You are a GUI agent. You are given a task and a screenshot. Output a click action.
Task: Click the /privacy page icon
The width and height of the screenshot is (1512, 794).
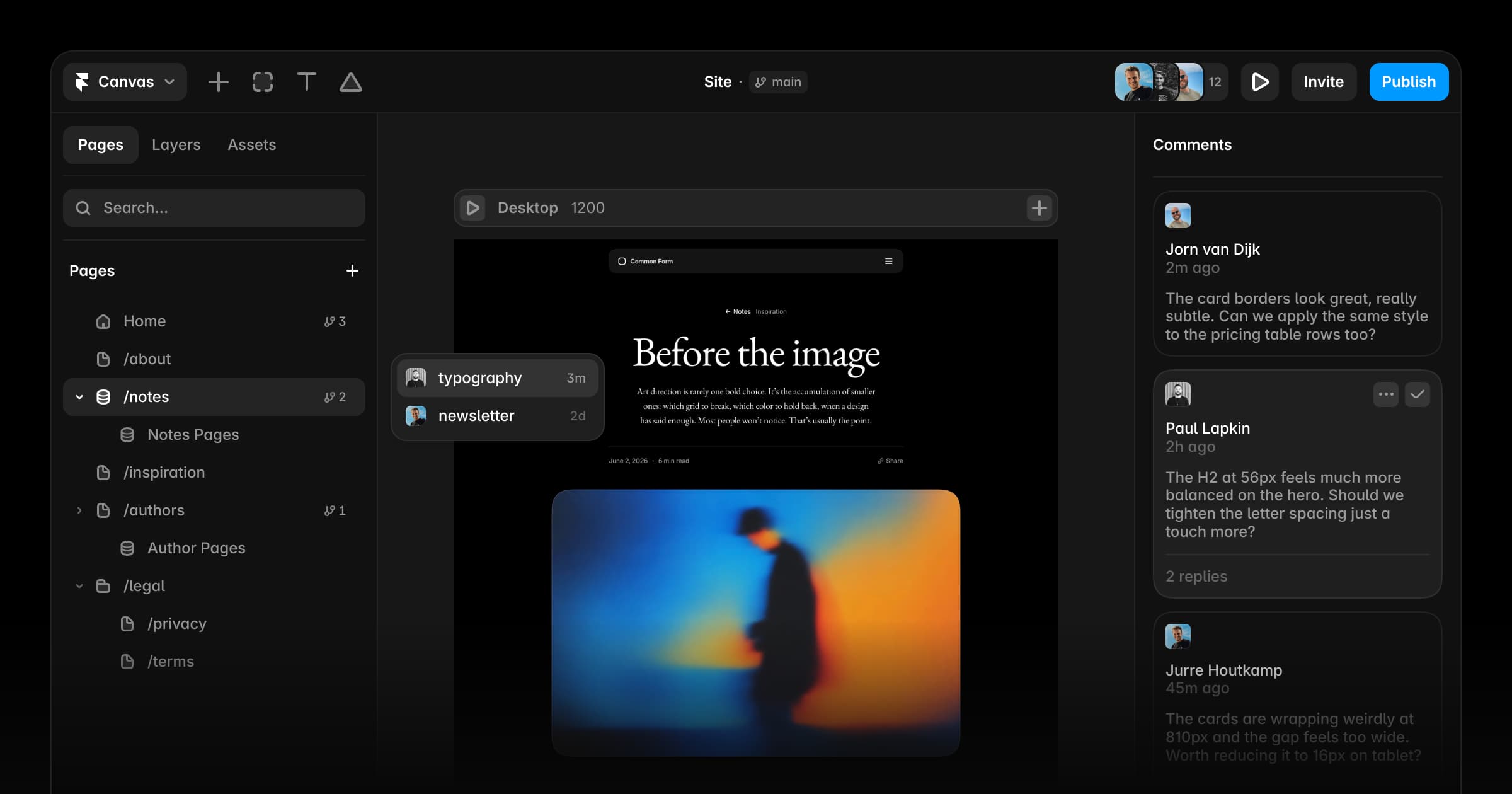(127, 624)
